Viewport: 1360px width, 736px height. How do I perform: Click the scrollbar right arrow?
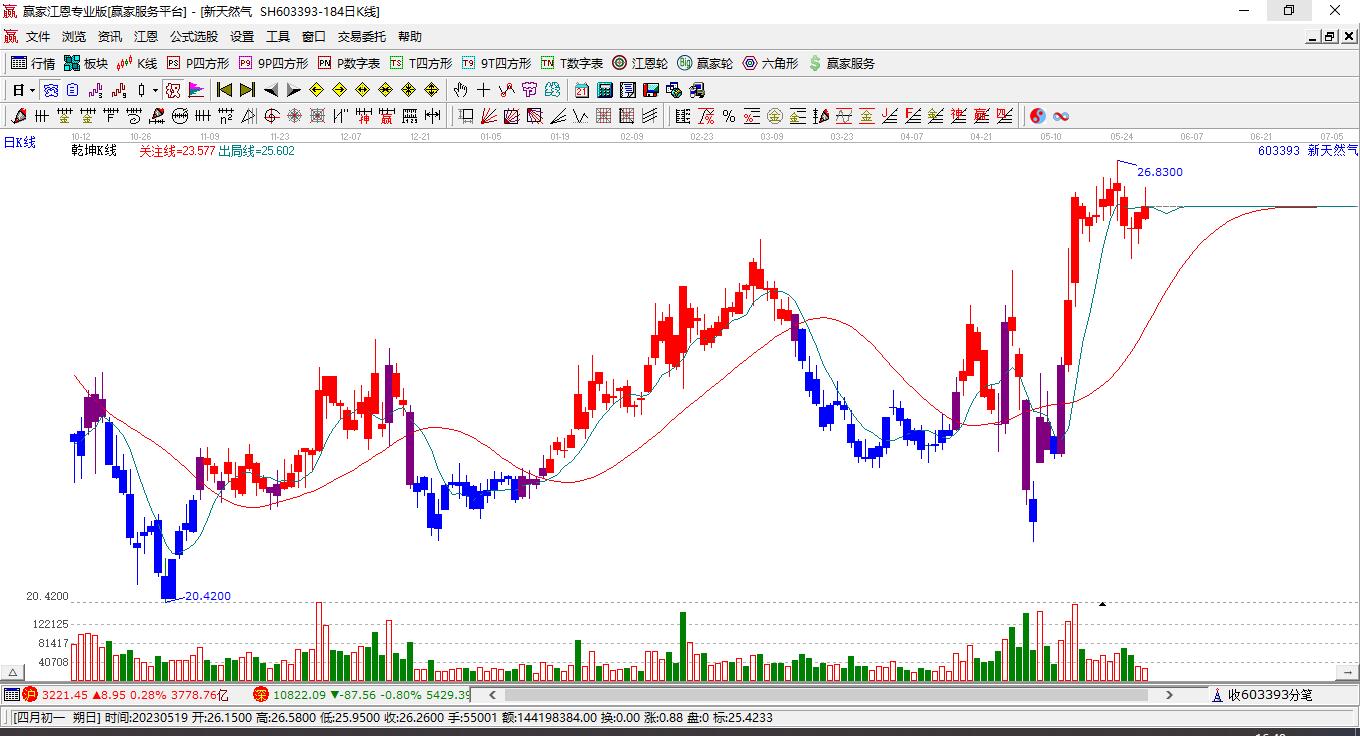coord(1169,694)
